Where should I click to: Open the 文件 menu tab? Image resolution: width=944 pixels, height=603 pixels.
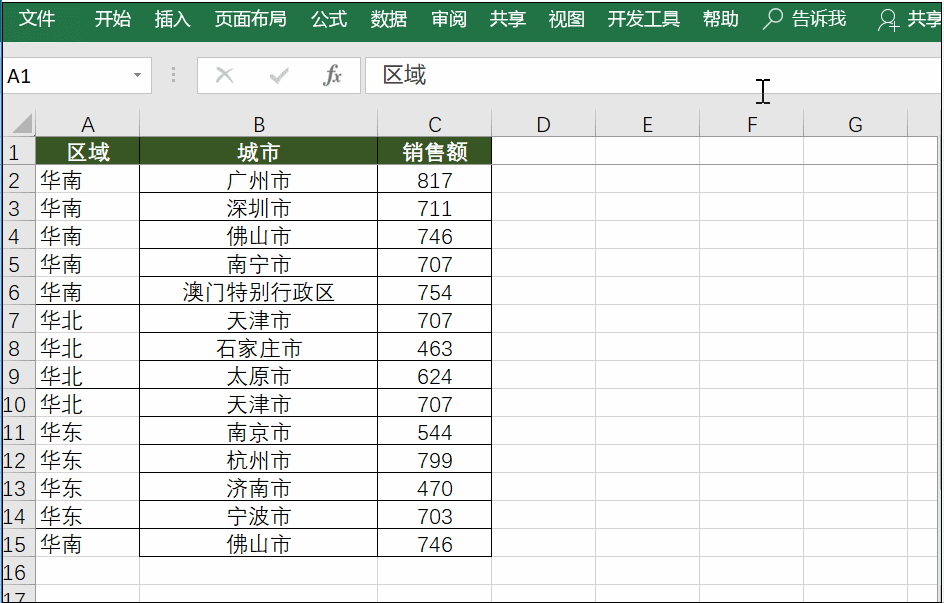(37, 19)
